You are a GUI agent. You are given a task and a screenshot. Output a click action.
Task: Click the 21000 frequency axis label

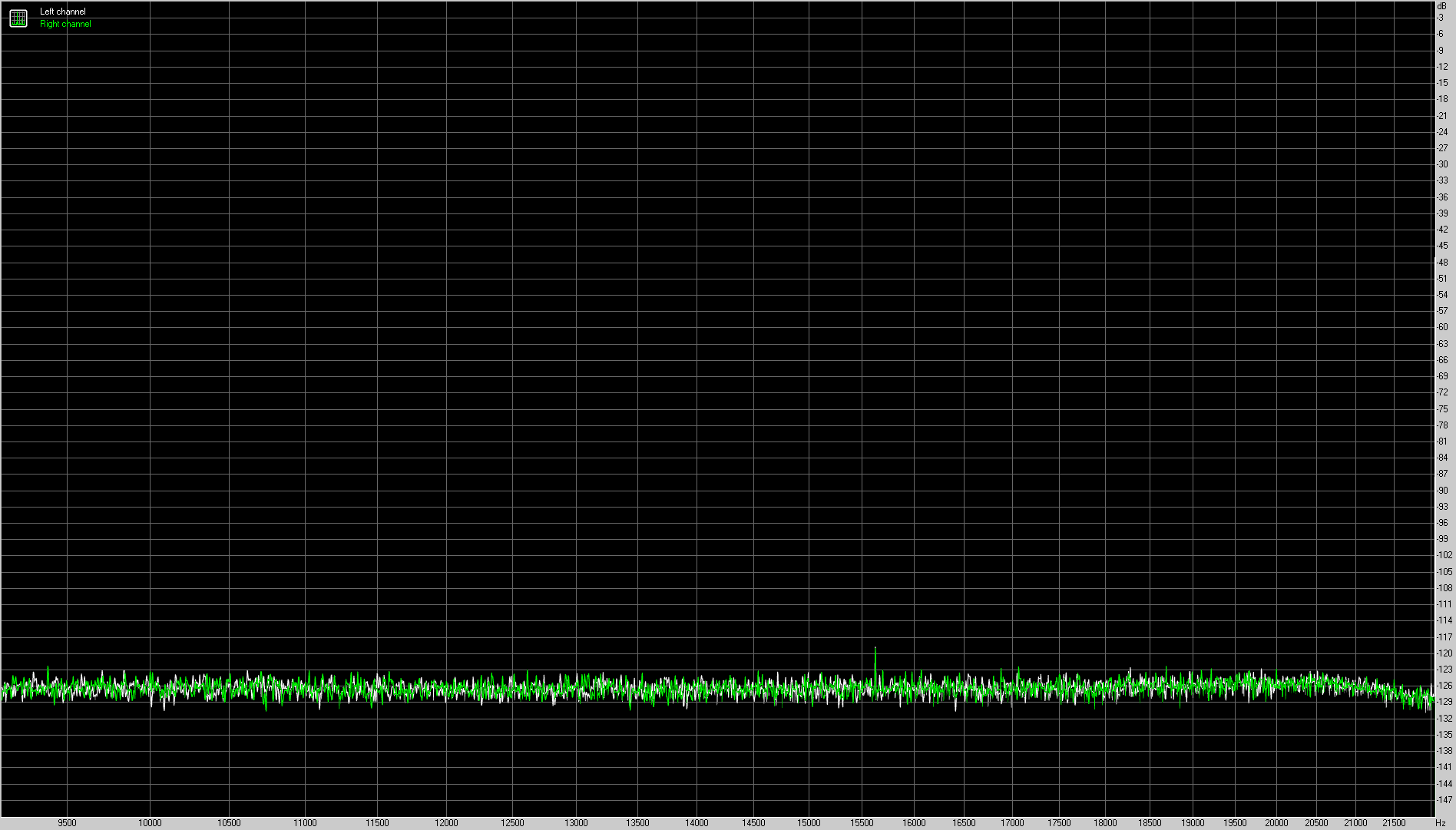click(1355, 823)
